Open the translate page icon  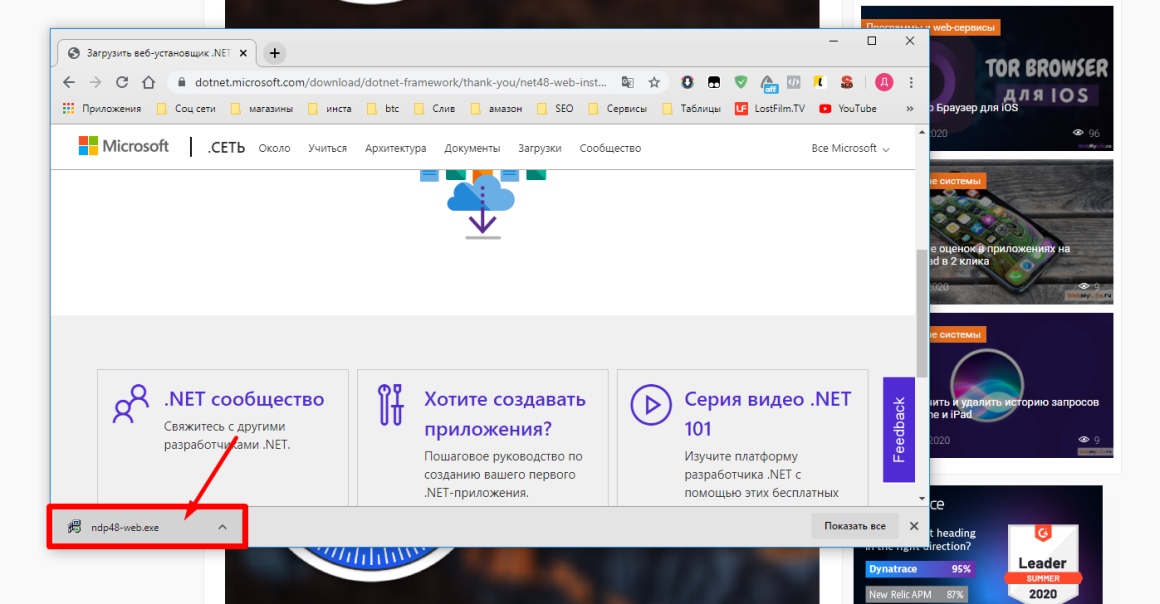[x=627, y=82]
